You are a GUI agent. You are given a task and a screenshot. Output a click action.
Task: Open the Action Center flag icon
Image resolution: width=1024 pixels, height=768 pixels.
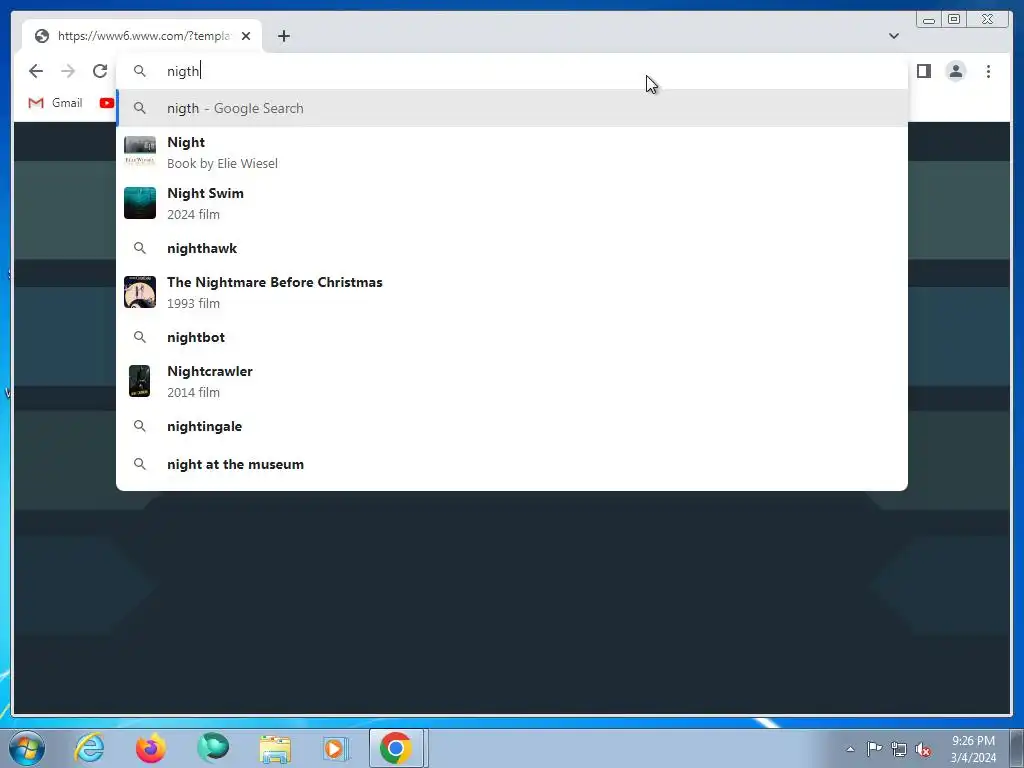click(x=874, y=749)
